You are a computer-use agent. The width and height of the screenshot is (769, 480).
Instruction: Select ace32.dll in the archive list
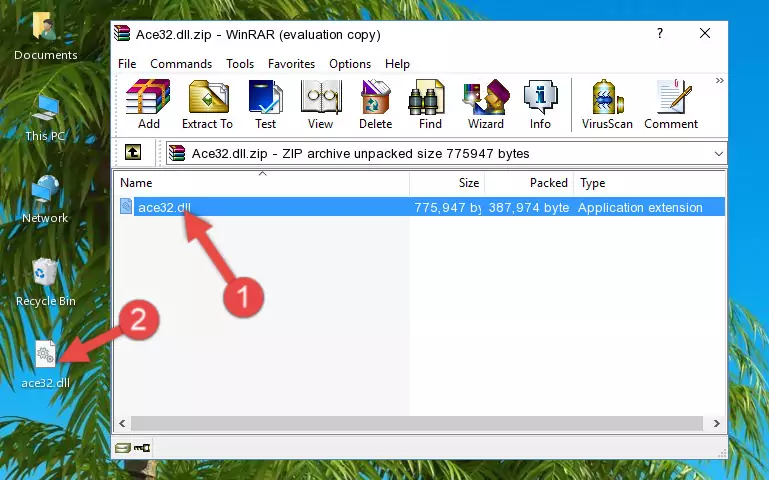(x=164, y=207)
